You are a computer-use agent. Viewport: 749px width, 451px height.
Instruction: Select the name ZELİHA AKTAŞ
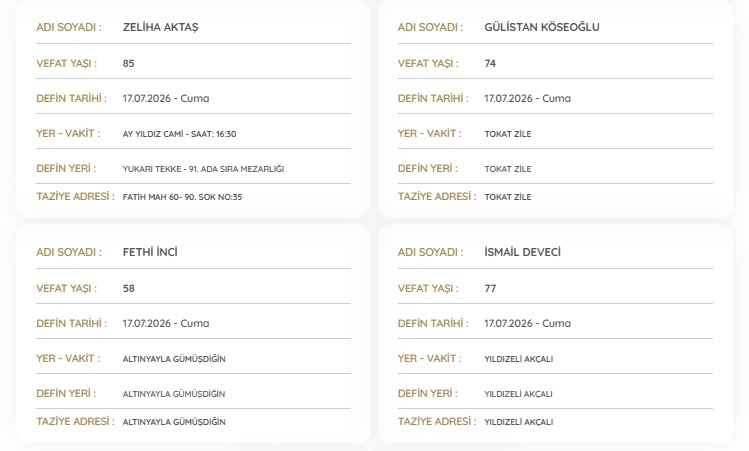160,27
